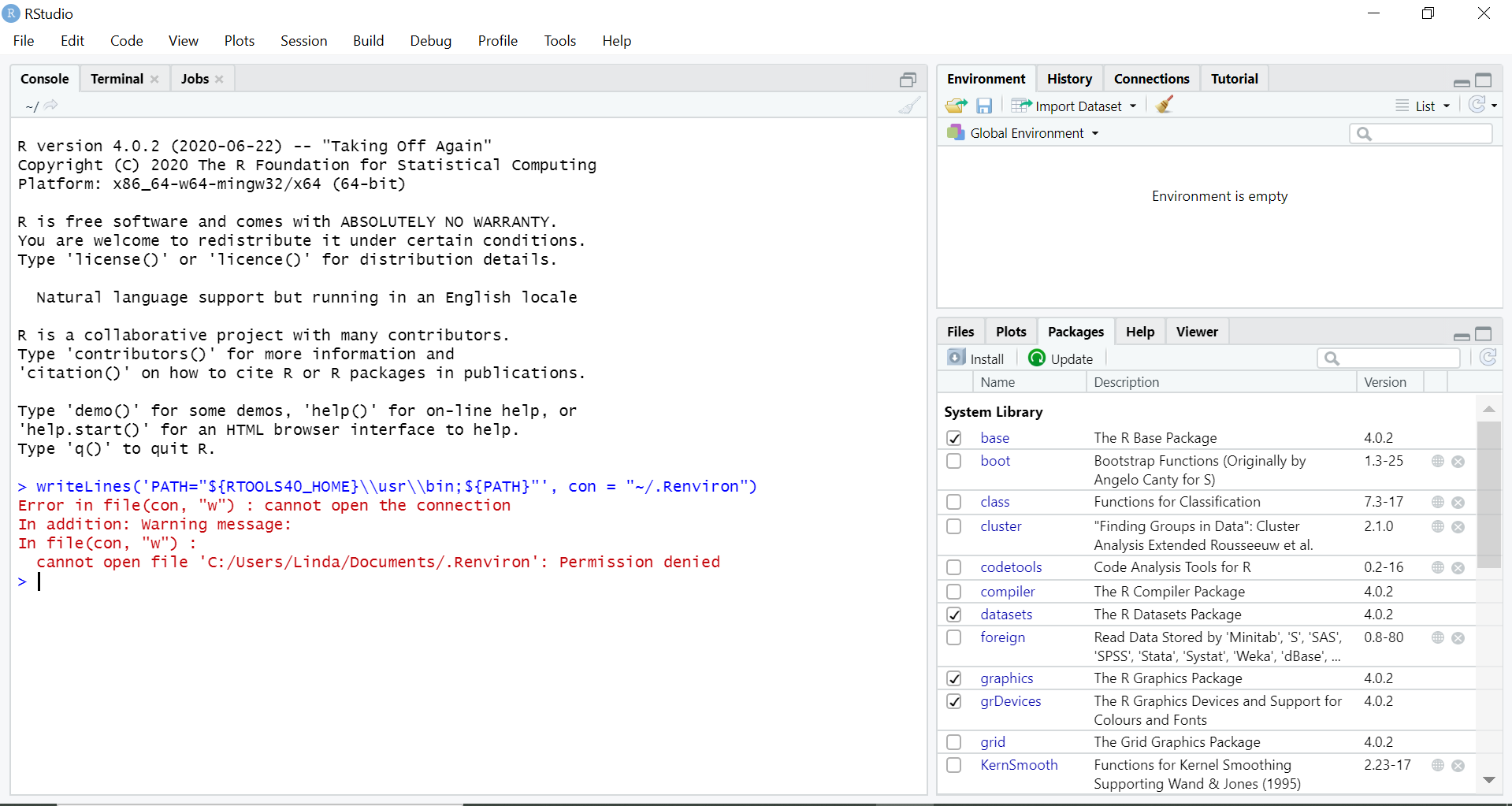Click the Update packages button

(x=1061, y=358)
